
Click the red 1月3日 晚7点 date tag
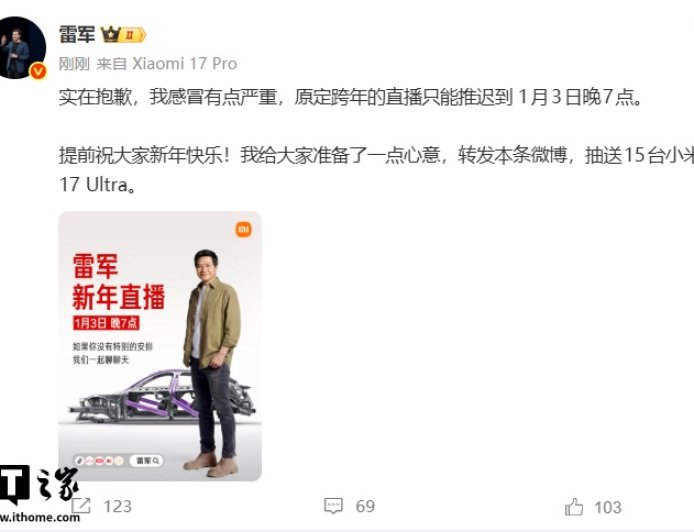106,323
